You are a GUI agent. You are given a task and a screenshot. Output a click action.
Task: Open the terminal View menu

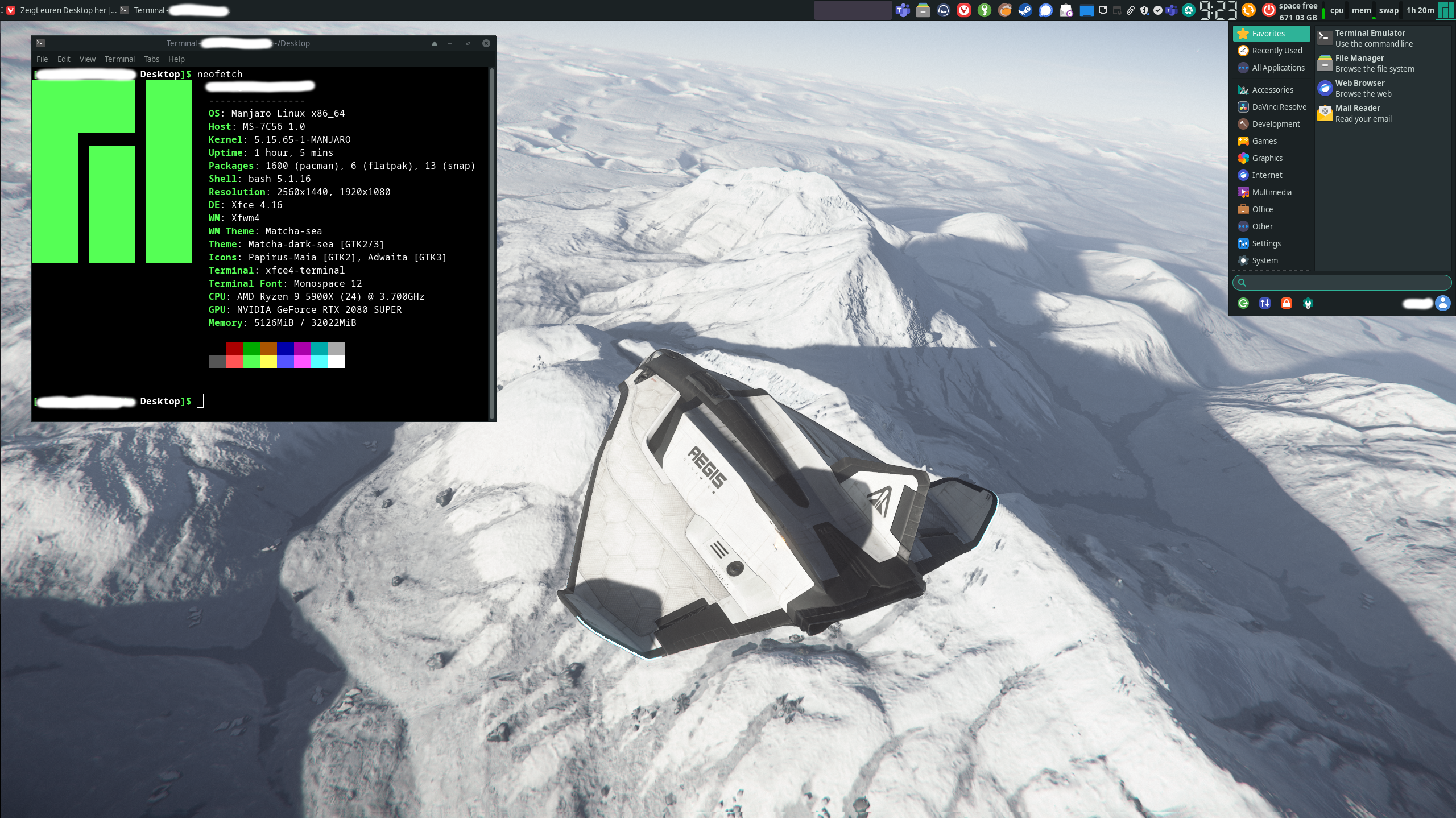coord(88,59)
